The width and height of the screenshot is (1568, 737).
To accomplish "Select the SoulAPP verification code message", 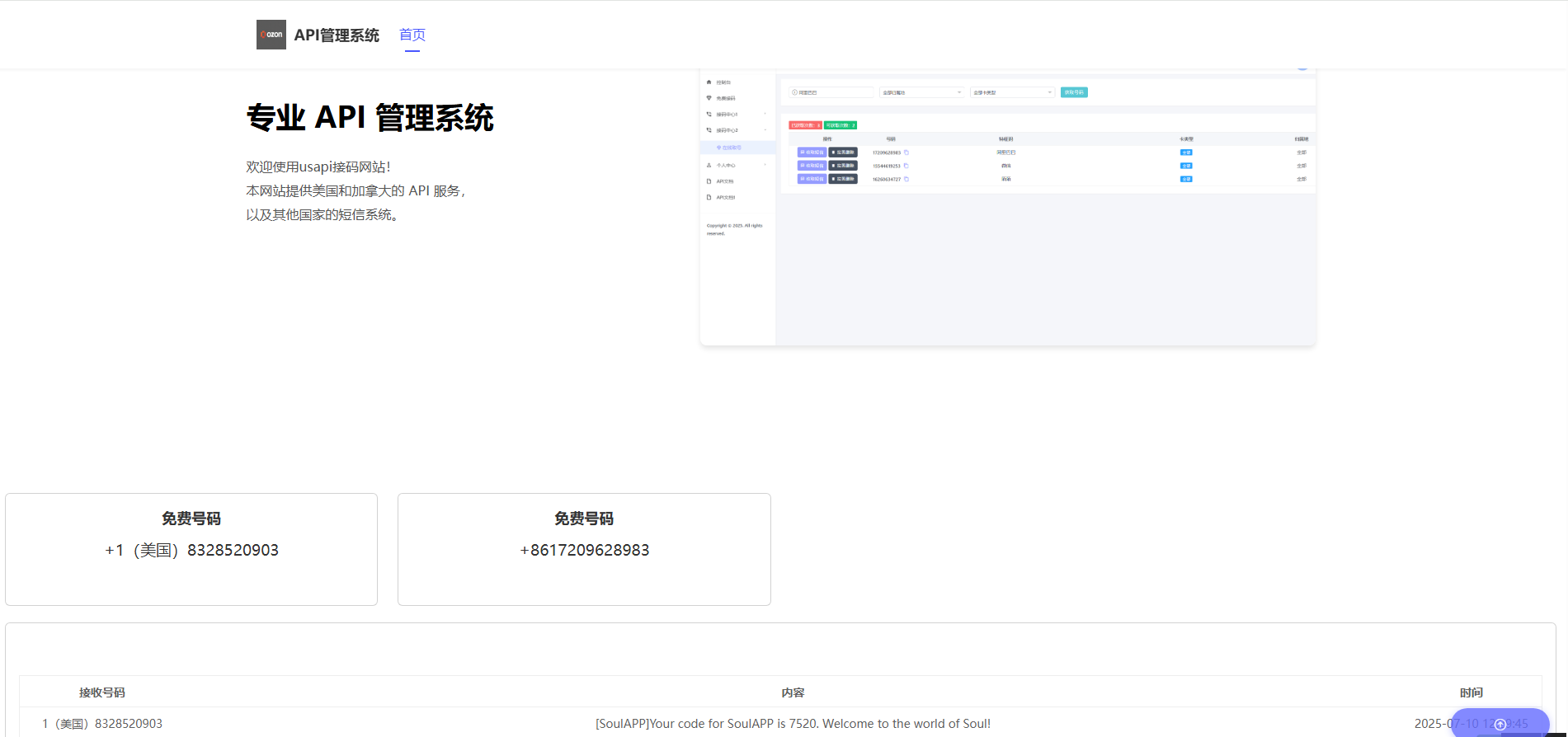I will tap(793, 723).
